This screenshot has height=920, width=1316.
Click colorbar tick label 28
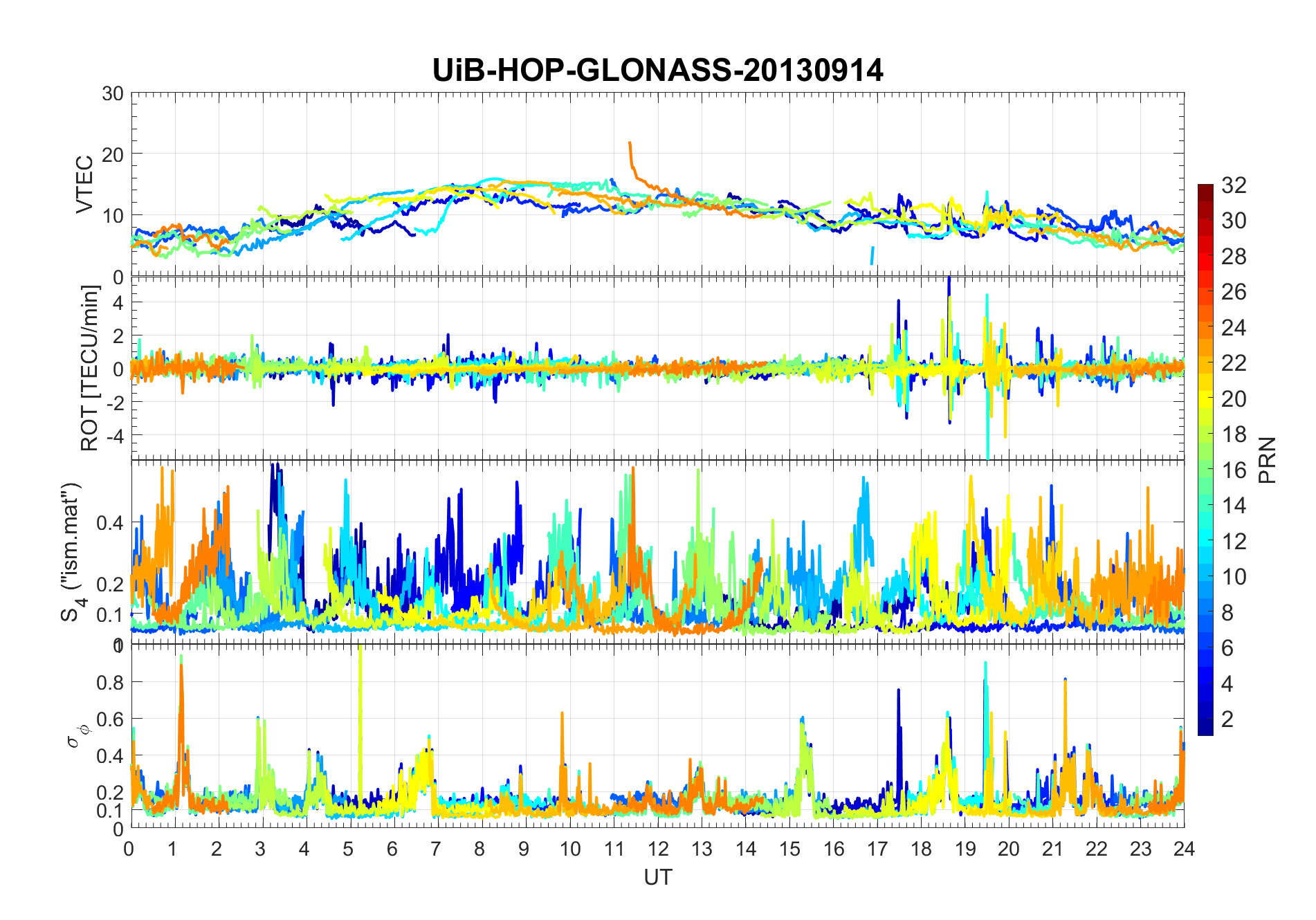(x=1234, y=257)
